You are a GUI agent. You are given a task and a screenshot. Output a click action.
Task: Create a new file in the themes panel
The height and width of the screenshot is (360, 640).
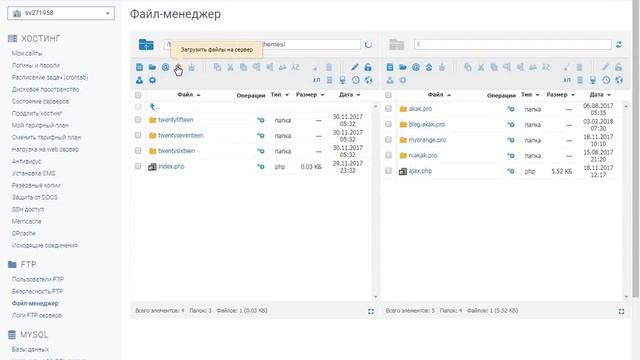point(139,67)
